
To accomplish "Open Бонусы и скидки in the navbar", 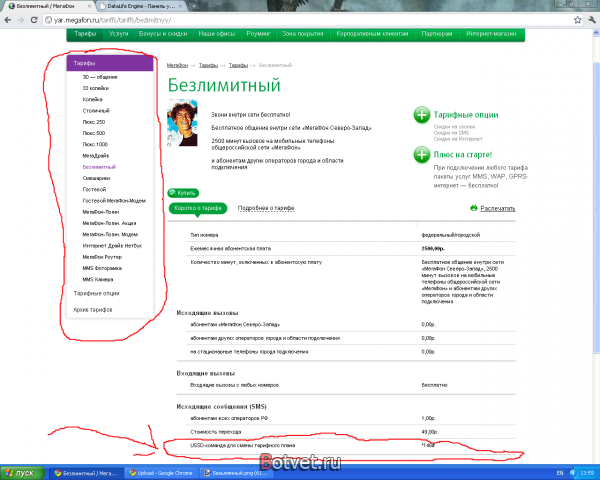I will click(163, 34).
